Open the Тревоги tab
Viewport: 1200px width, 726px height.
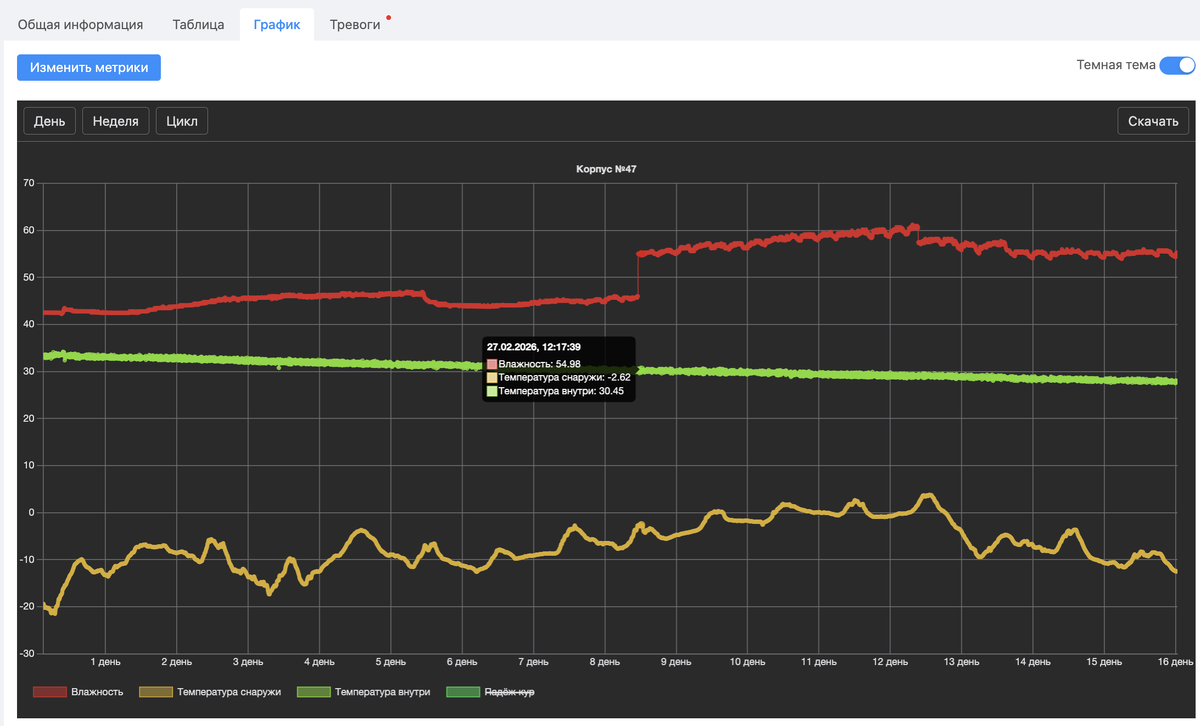pyautogui.click(x=355, y=24)
